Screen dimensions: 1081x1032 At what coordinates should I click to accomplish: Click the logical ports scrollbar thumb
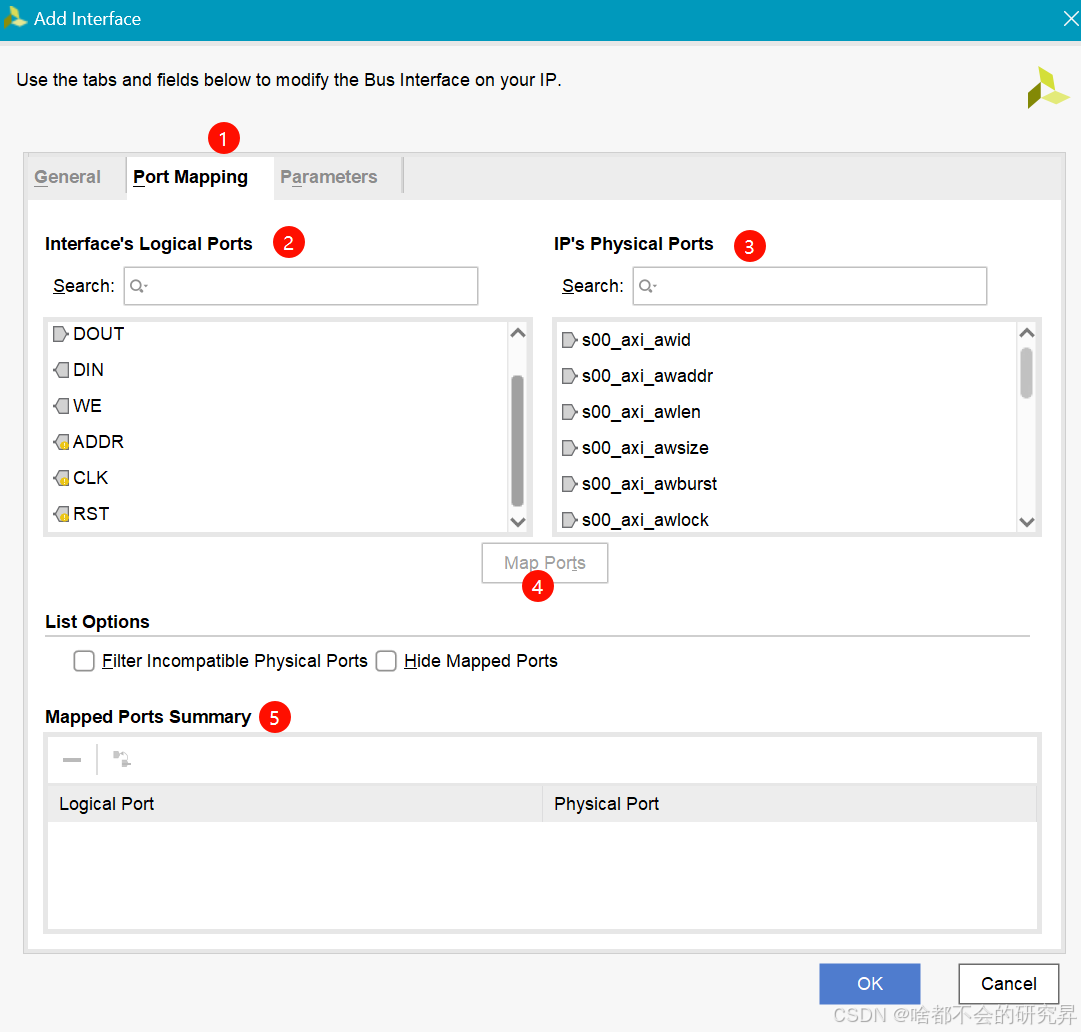[x=518, y=441]
